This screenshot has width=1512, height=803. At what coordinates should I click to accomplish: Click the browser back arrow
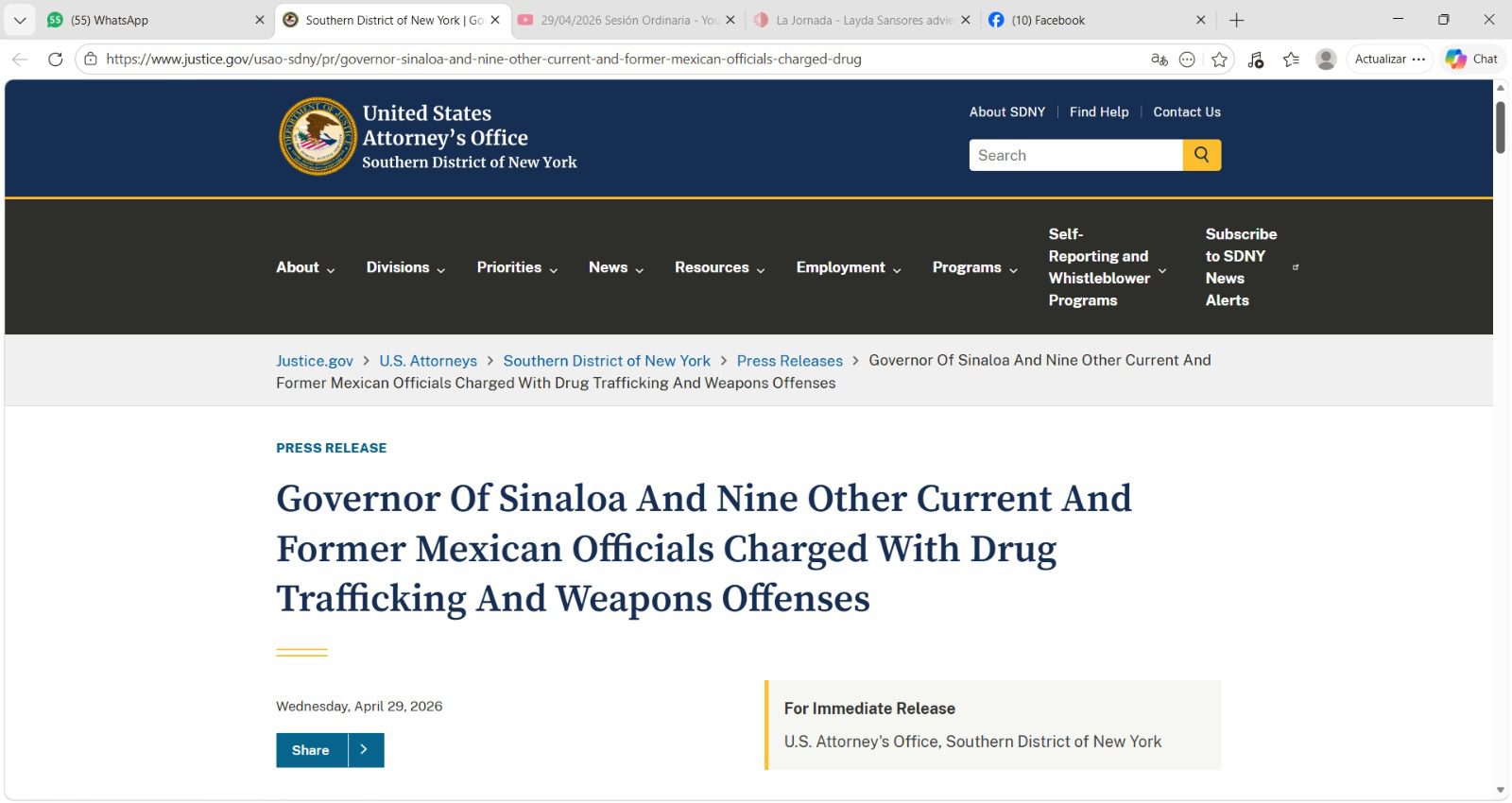(x=20, y=59)
